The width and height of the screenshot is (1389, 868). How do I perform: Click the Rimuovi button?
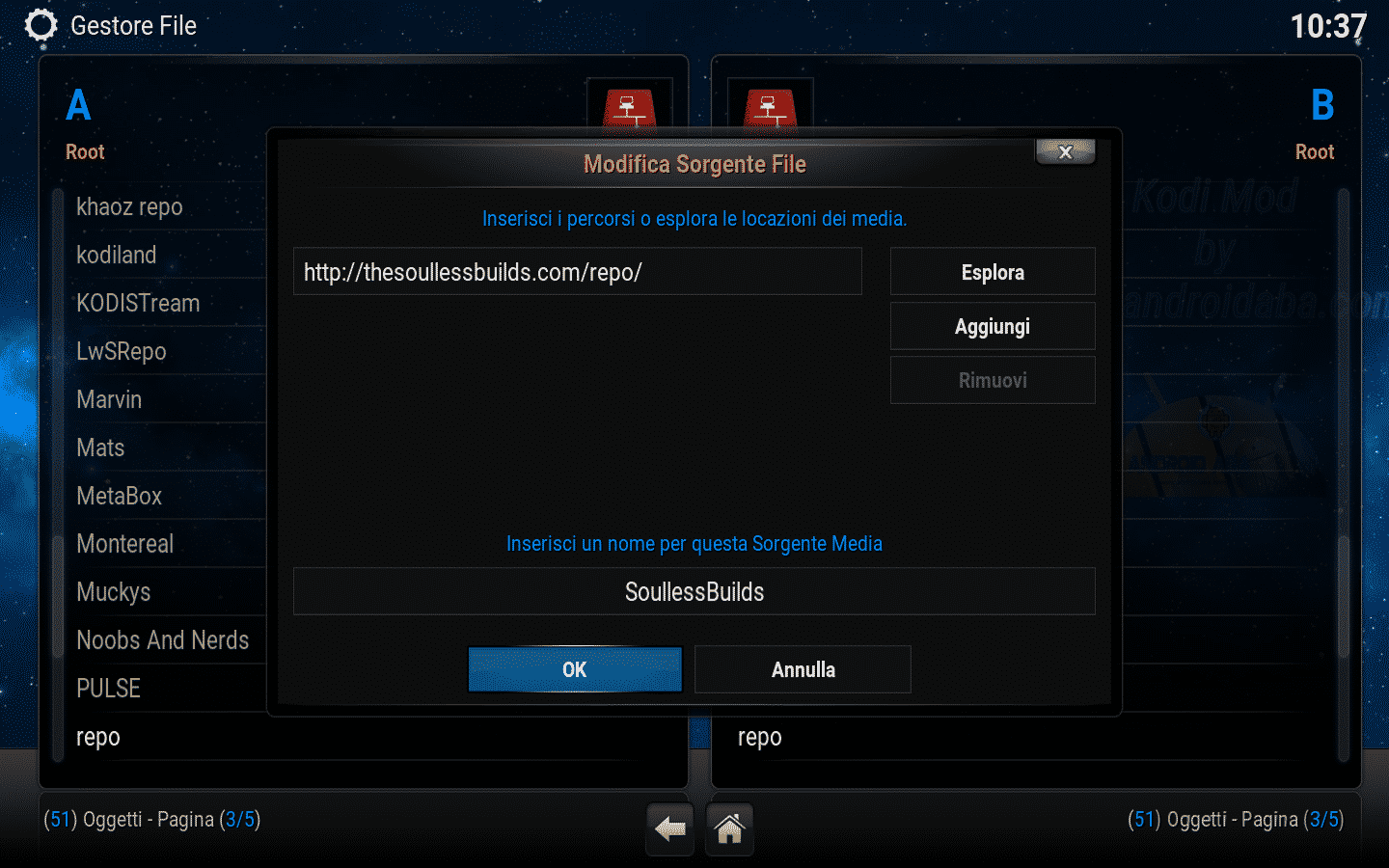click(x=993, y=380)
